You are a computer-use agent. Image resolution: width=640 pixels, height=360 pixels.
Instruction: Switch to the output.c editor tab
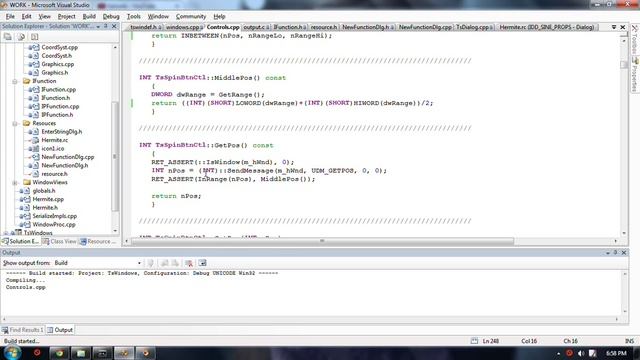tap(256, 27)
